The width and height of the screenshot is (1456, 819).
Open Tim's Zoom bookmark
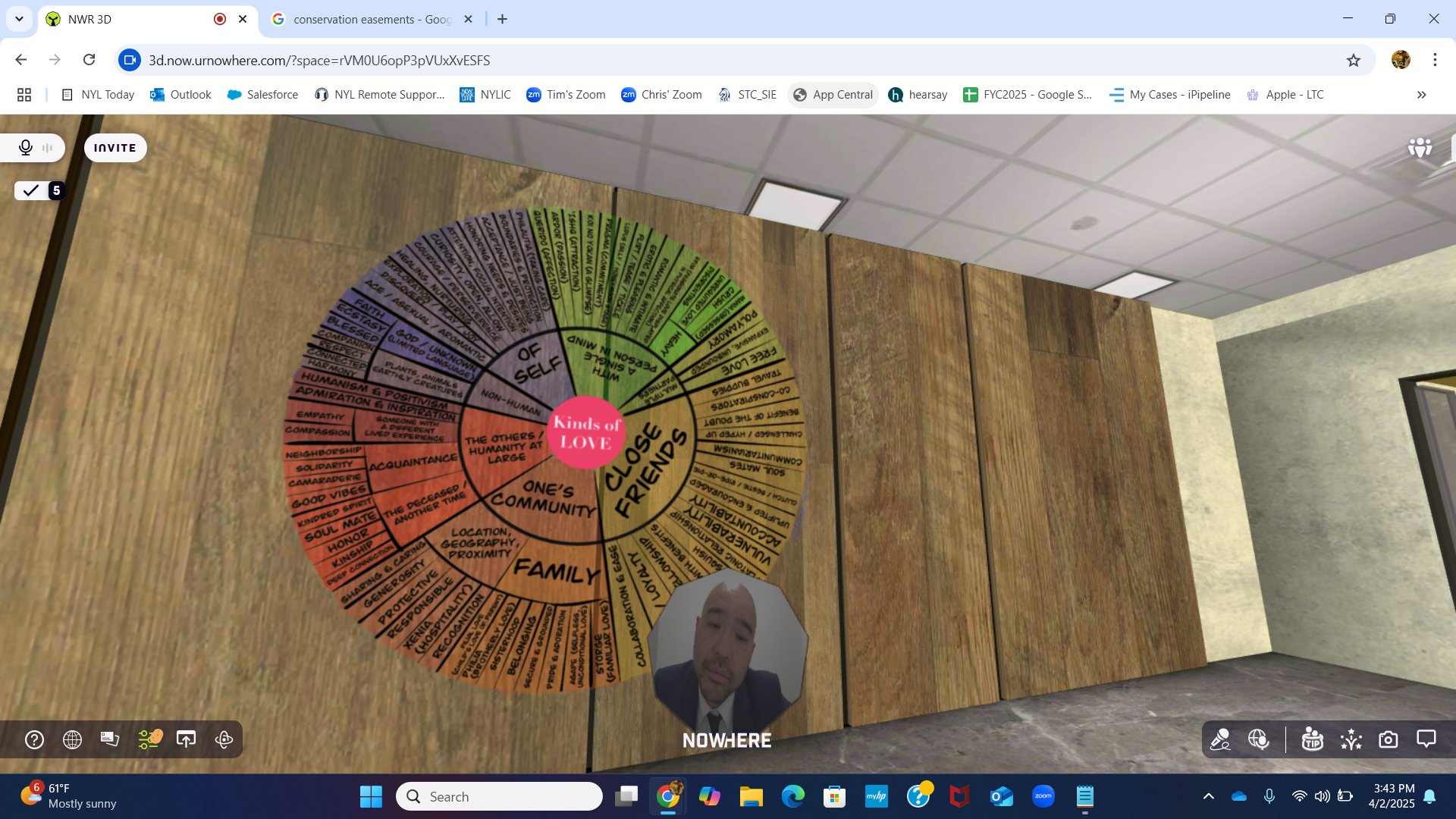click(566, 95)
